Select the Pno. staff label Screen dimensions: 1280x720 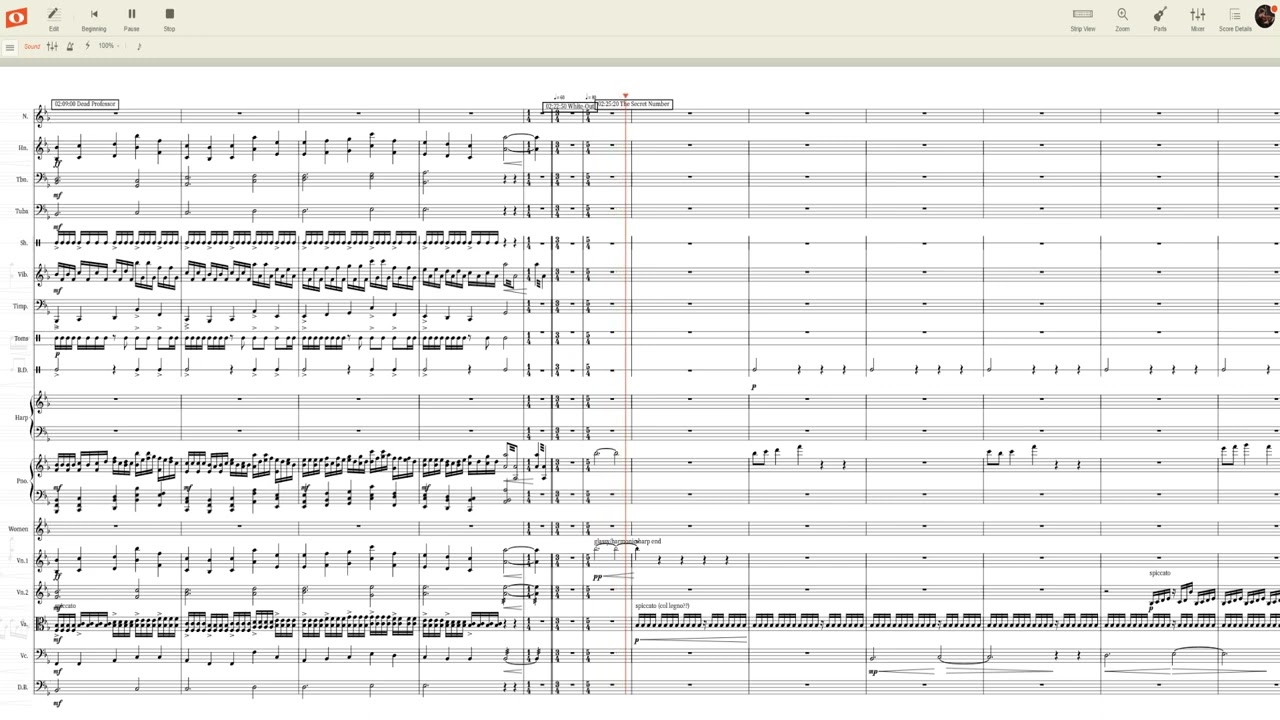click(21, 481)
